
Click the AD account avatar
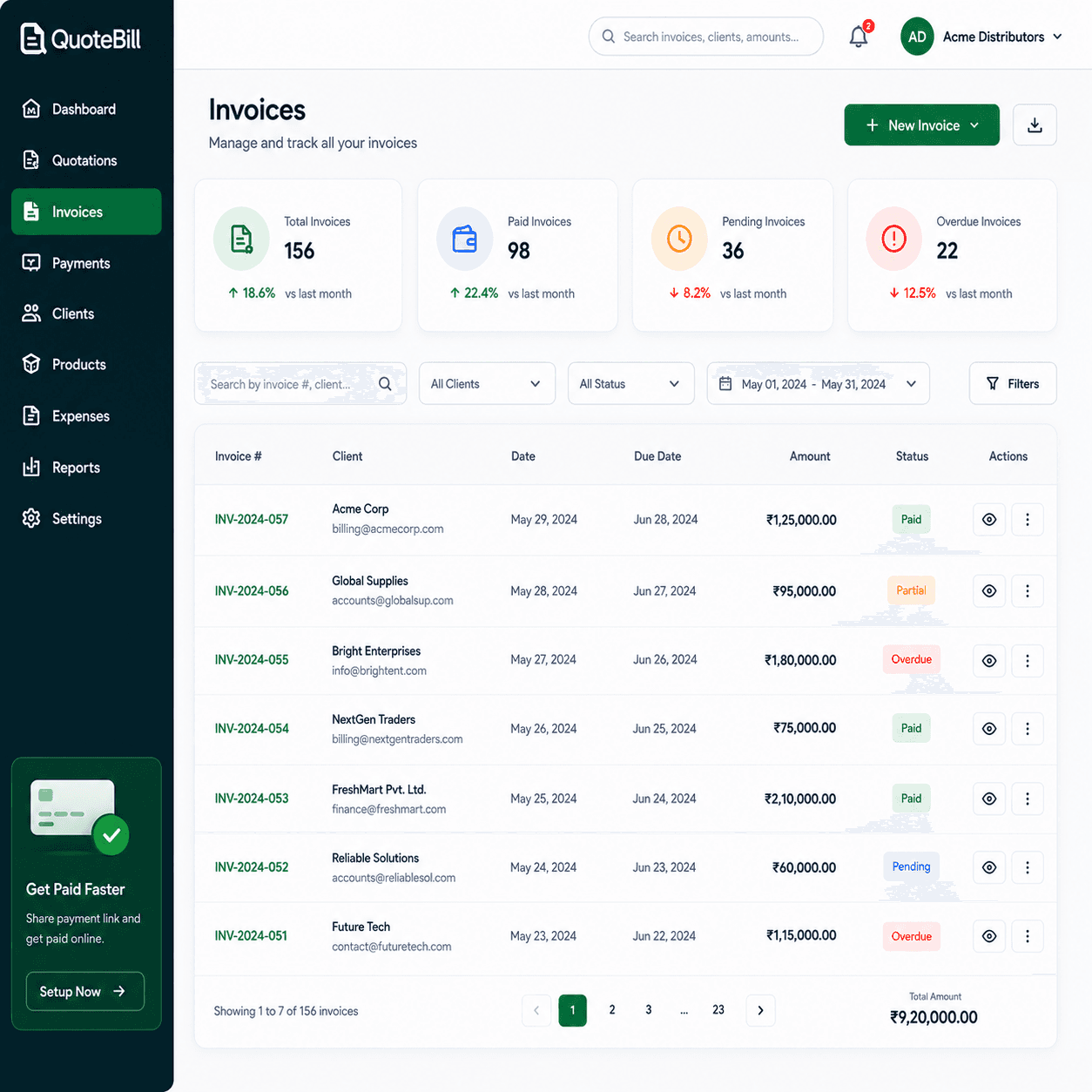tap(917, 37)
